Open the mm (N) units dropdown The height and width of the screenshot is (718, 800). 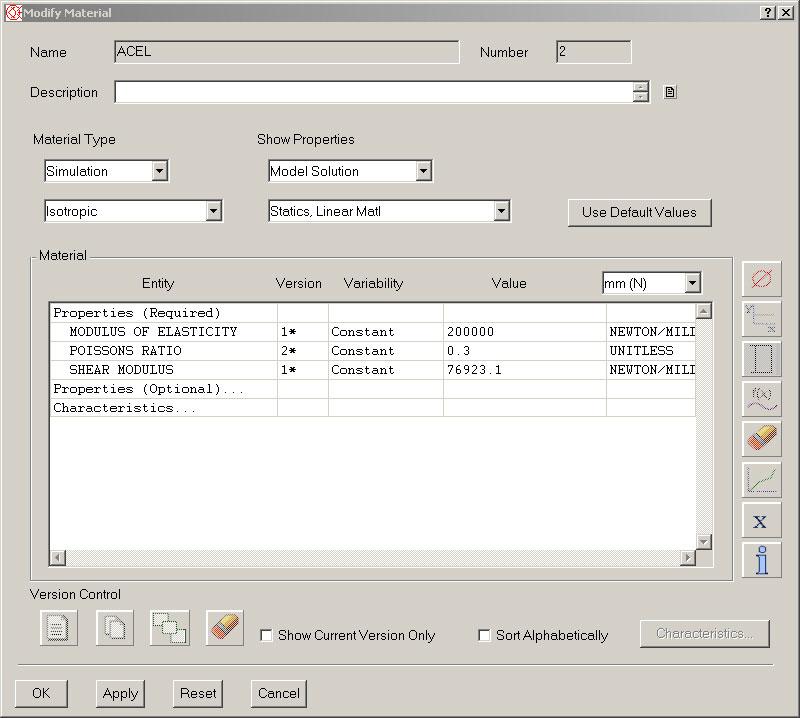click(x=692, y=283)
